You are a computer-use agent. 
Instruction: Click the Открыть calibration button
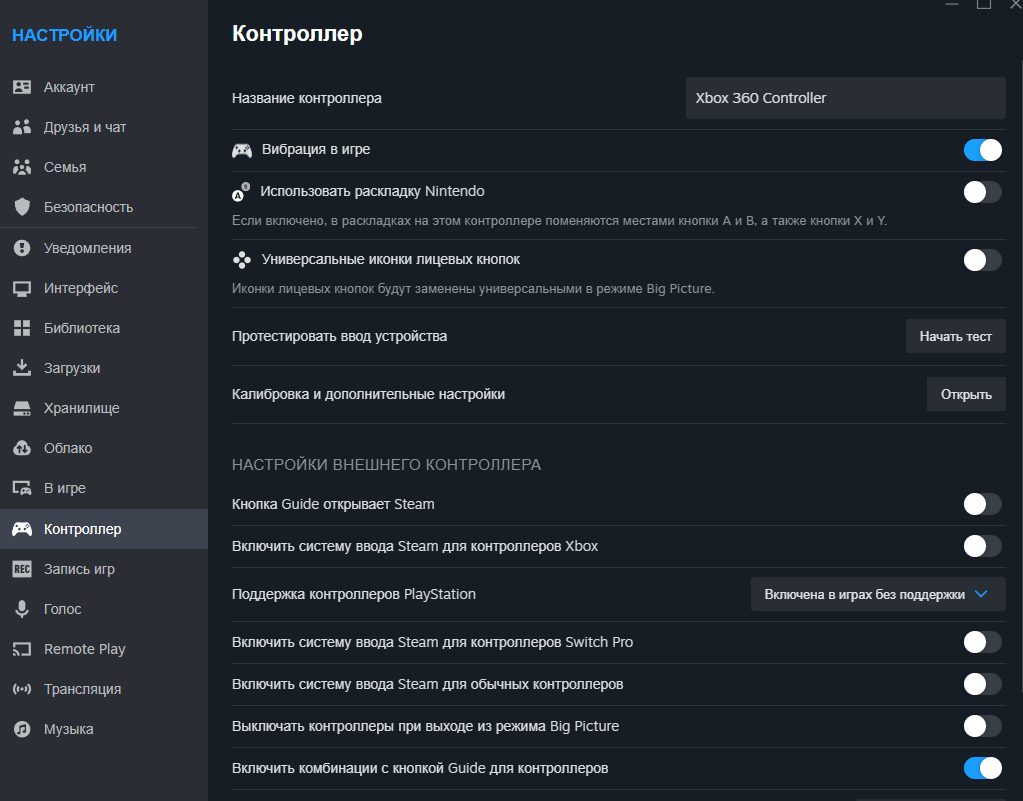pyautogui.click(x=966, y=395)
